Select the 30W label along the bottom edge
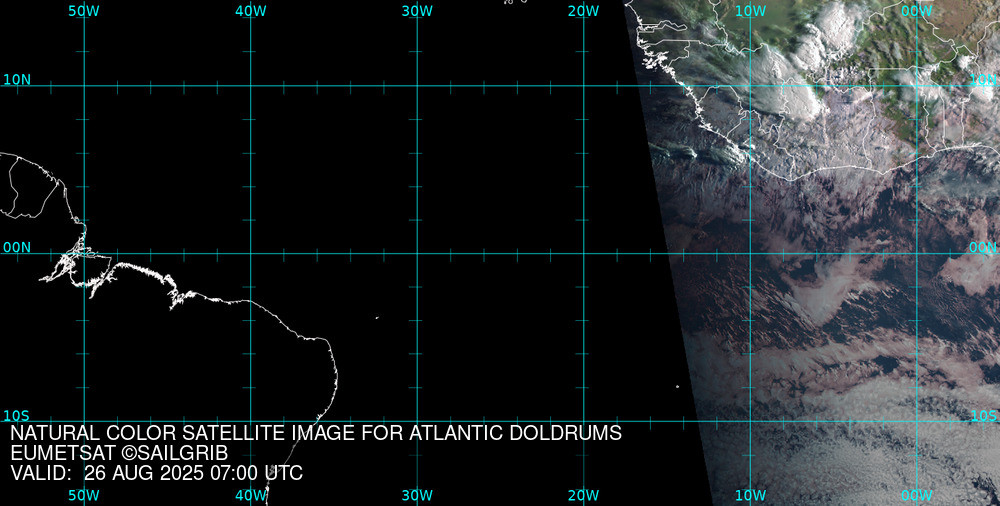1000x506 pixels. (417, 496)
